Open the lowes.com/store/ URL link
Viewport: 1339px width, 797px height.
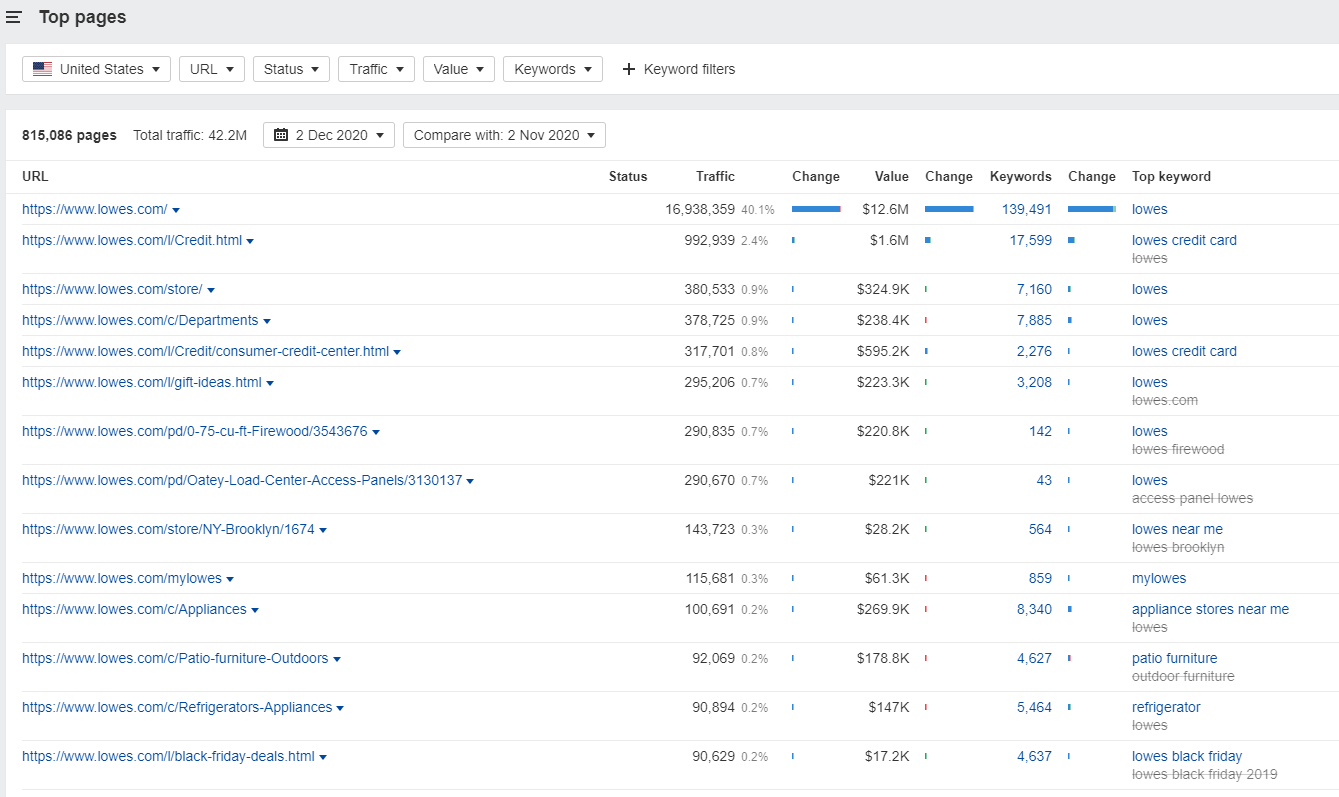(x=112, y=289)
